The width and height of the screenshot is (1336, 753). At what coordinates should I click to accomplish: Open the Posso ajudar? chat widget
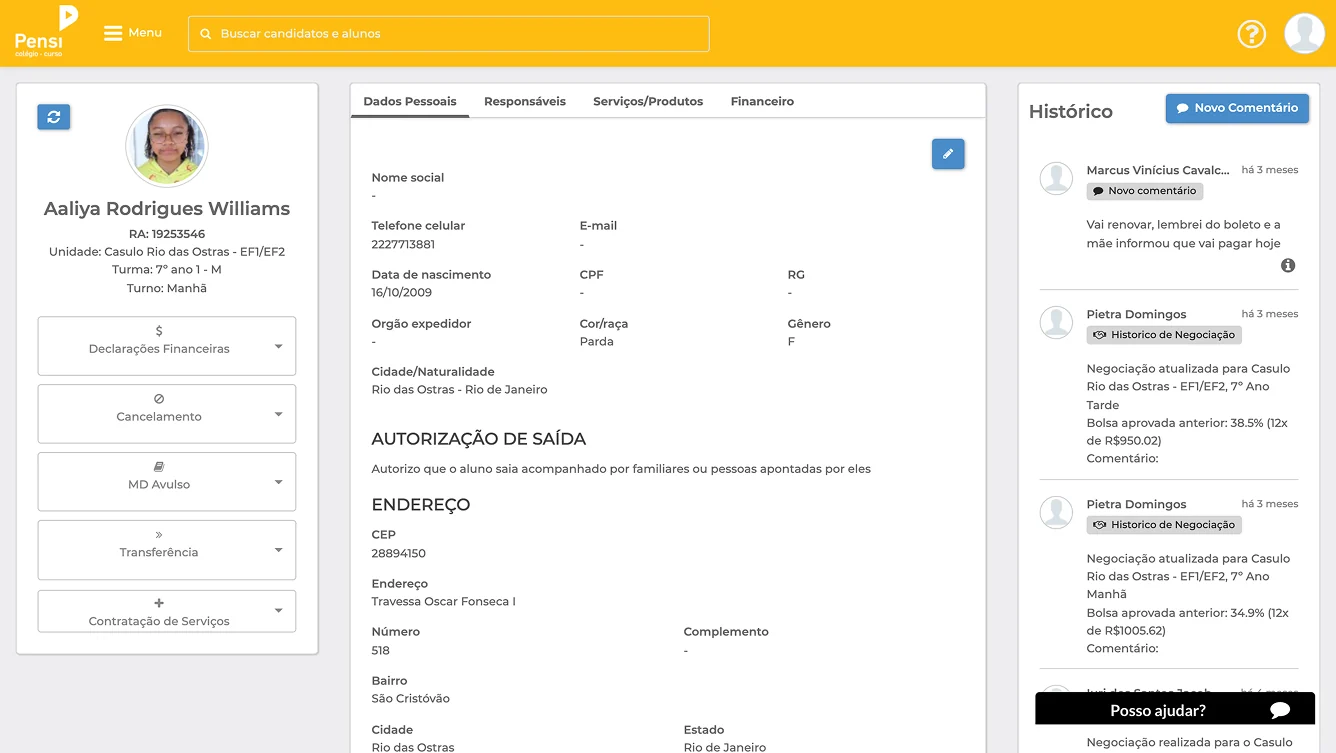(x=1175, y=710)
